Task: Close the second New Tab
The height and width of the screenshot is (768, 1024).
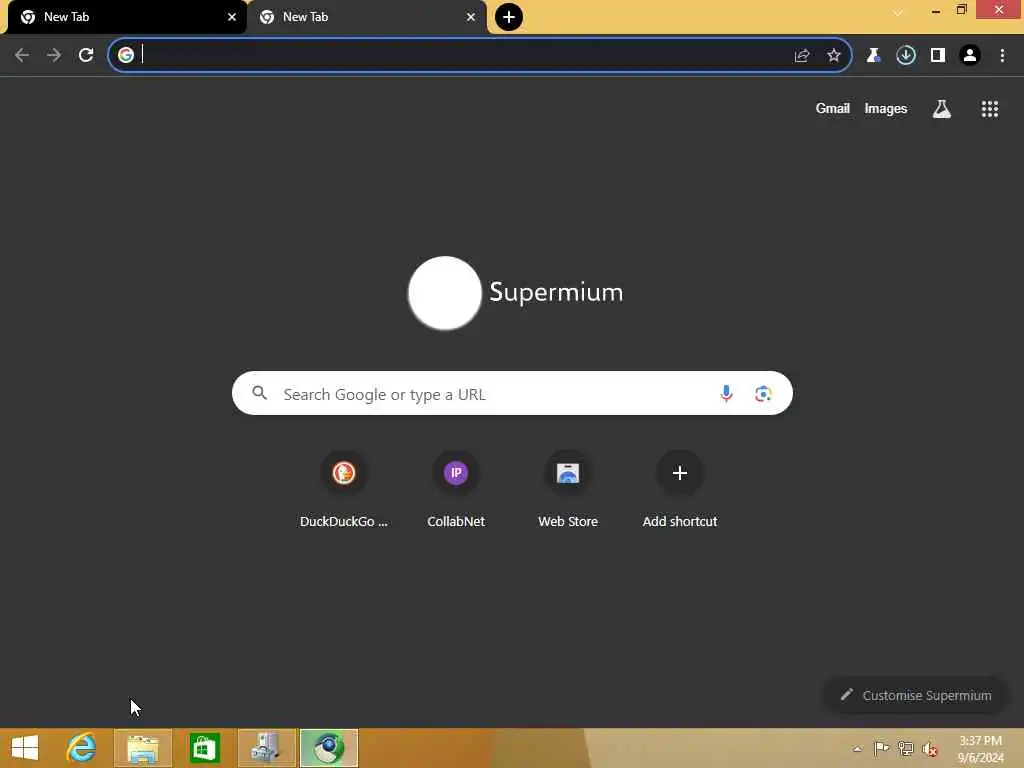Action: (x=471, y=17)
